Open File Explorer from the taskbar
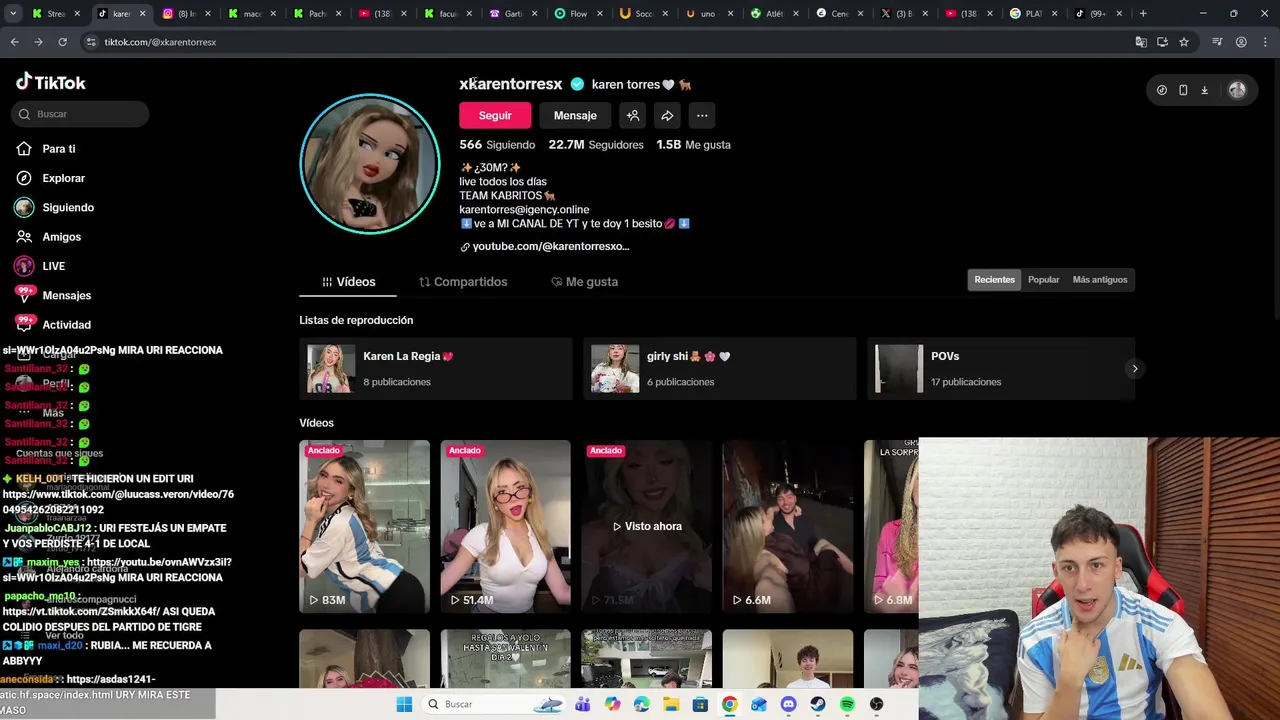 pos(671,704)
